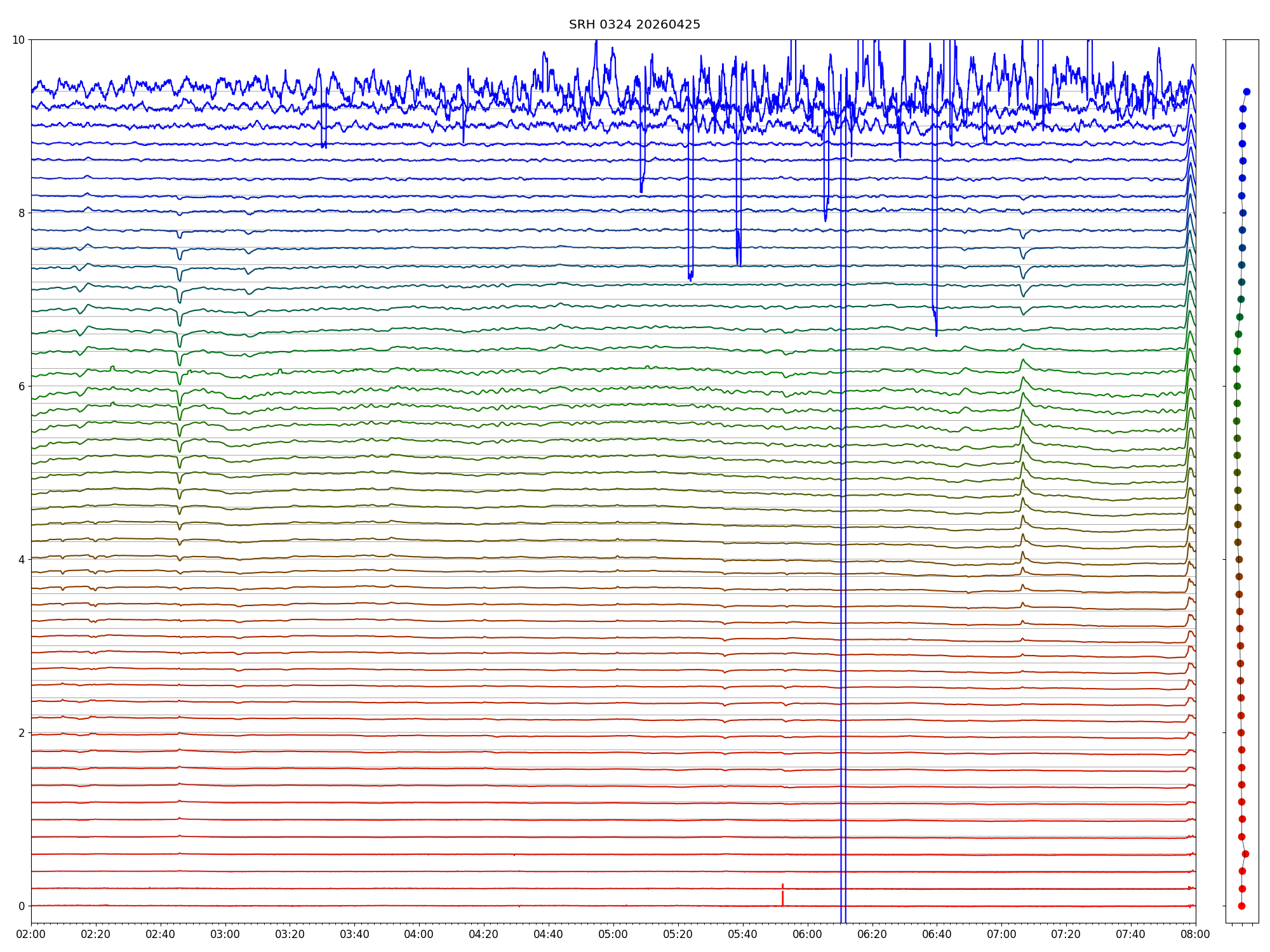Click the 05:40 time axis label

click(x=743, y=934)
